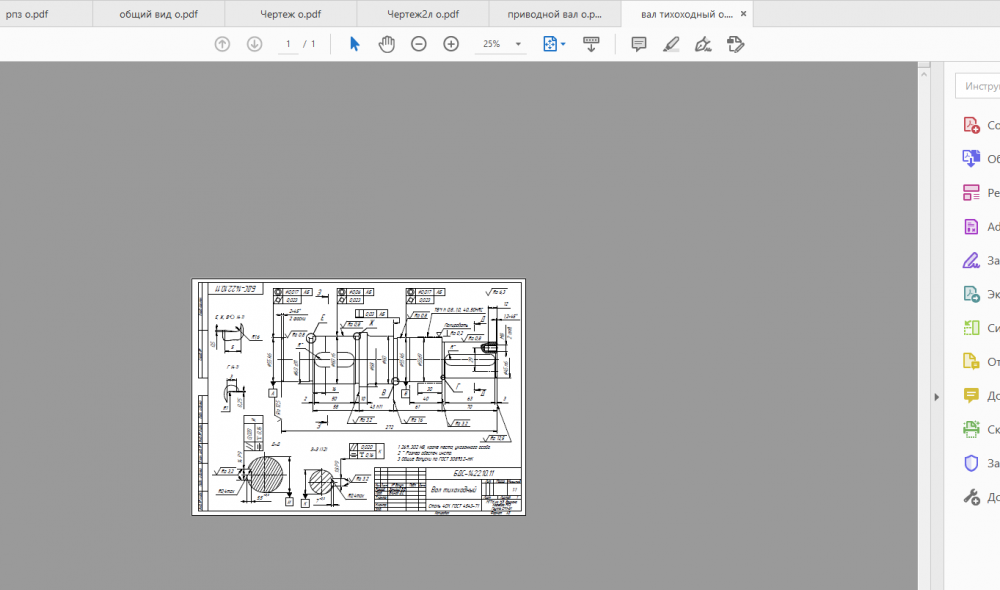1000x590 pixels.
Task: Open the Protect shield tool
Action: tap(970, 463)
